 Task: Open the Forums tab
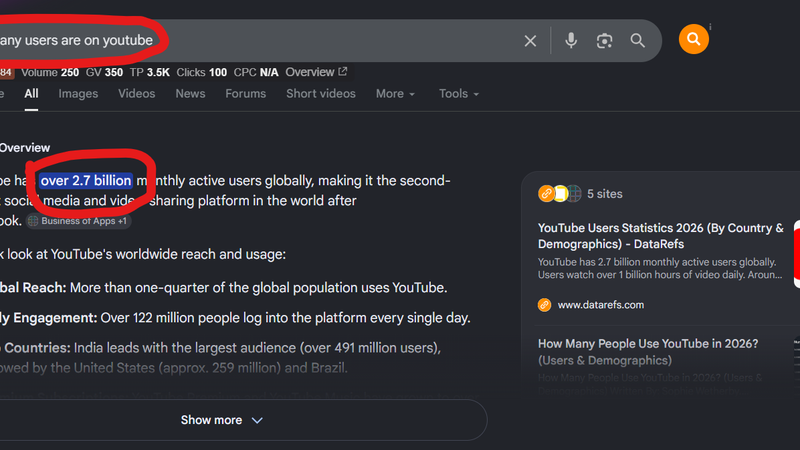pyautogui.click(x=245, y=94)
